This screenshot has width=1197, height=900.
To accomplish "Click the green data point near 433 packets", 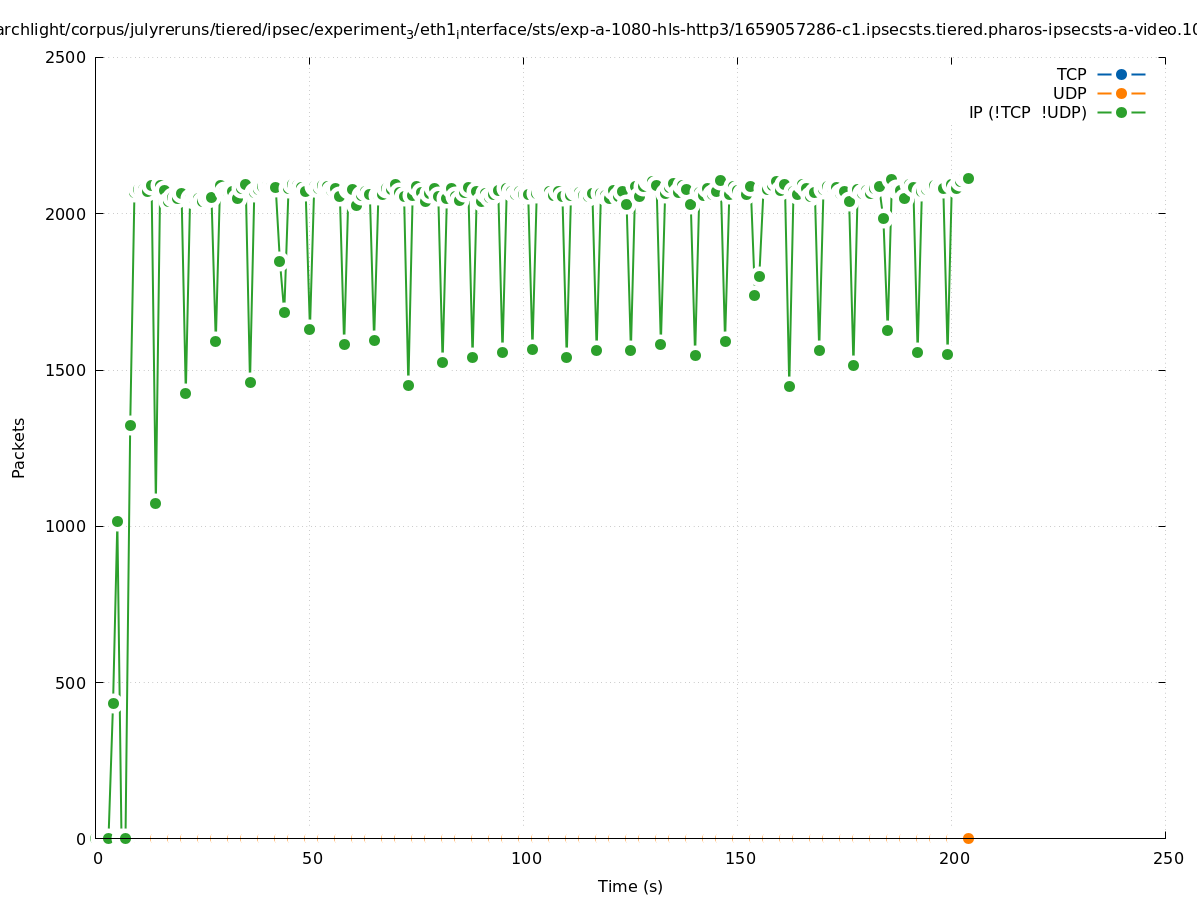I will tap(113, 703).
